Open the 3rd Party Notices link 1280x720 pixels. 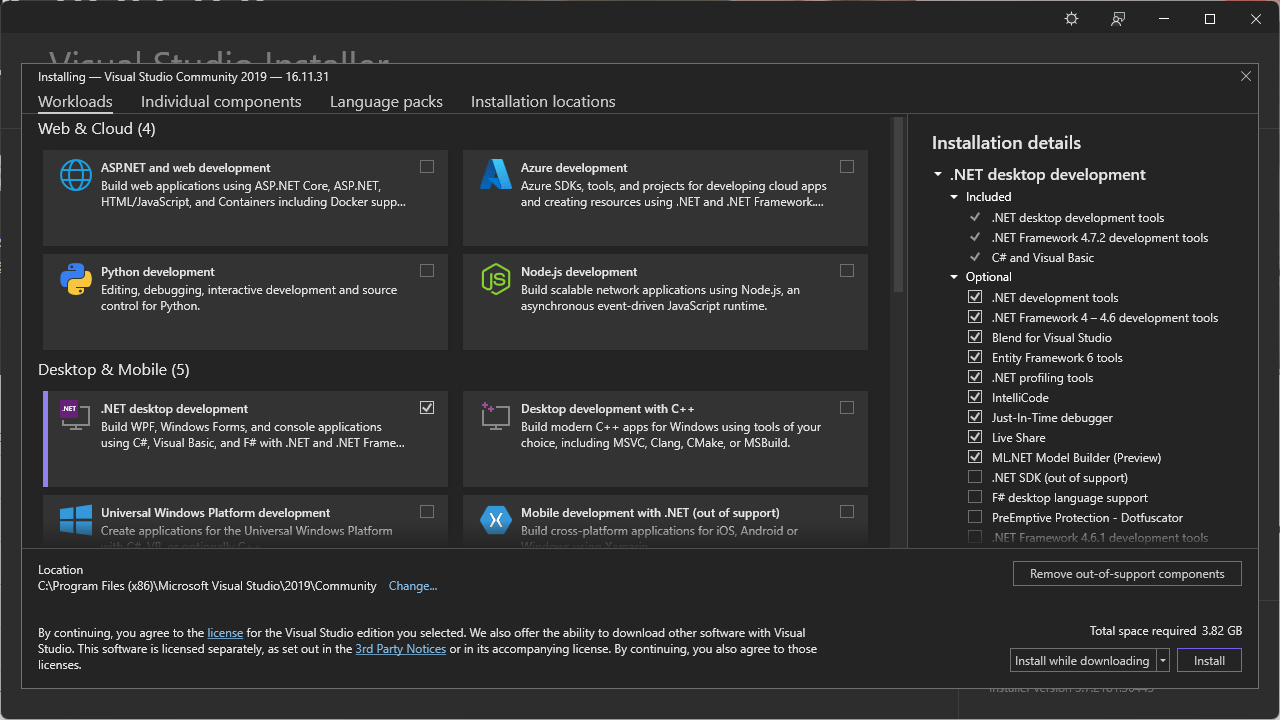tap(400, 649)
